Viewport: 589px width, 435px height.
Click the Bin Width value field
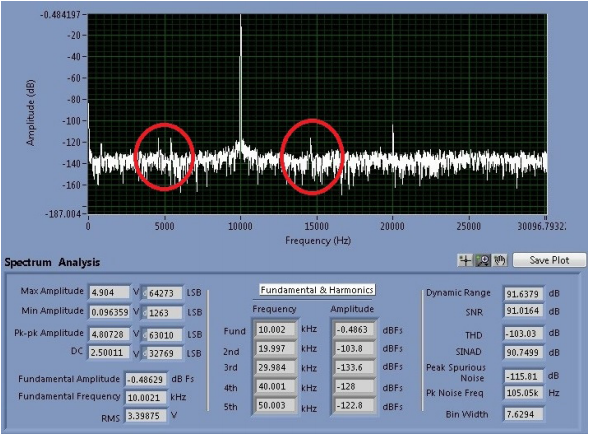pyautogui.click(x=523, y=414)
